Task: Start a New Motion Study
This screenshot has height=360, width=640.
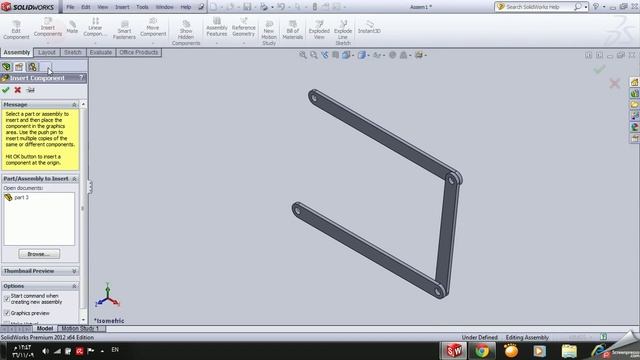Action: tap(269, 32)
